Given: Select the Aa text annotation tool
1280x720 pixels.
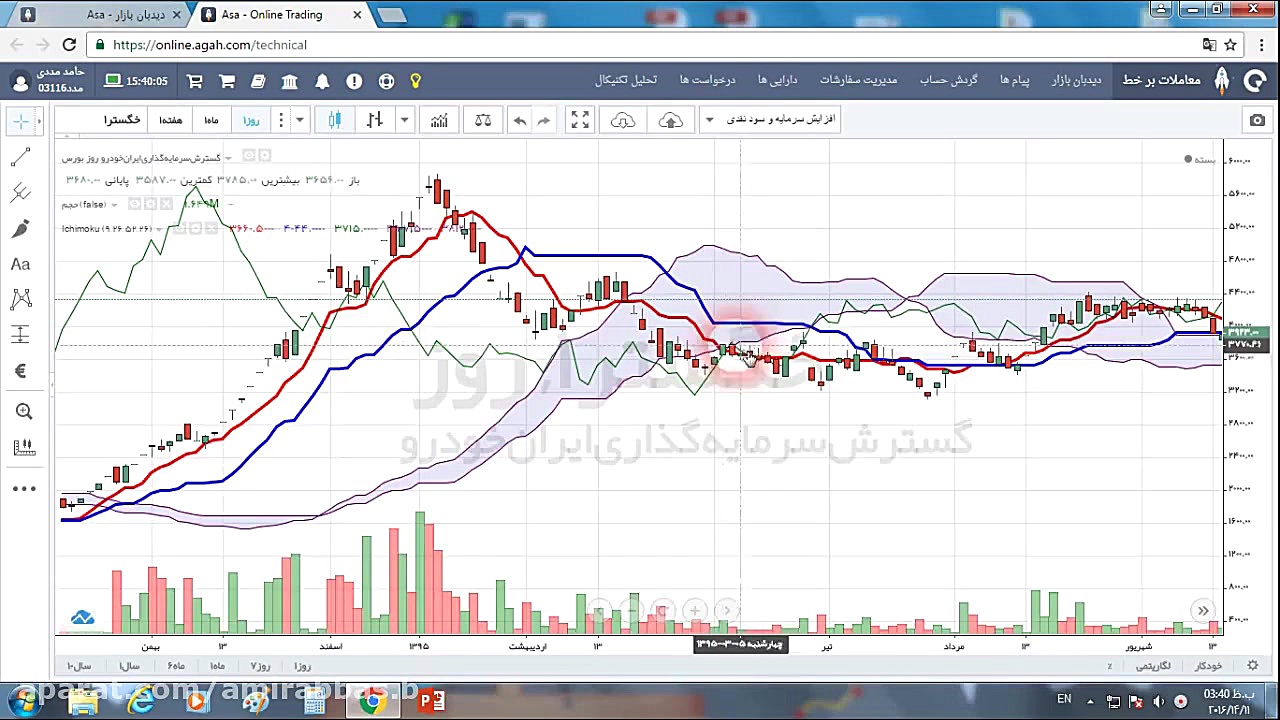Looking at the screenshot, I should 20,265.
